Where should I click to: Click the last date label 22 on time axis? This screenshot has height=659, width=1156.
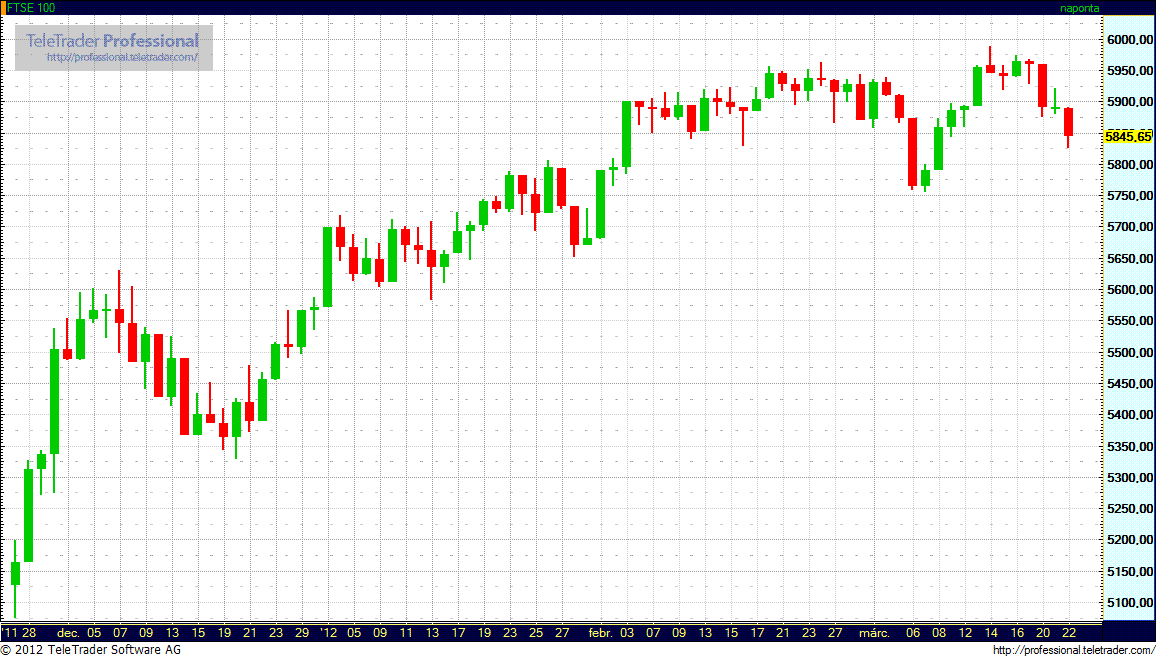pos(1069,633)
